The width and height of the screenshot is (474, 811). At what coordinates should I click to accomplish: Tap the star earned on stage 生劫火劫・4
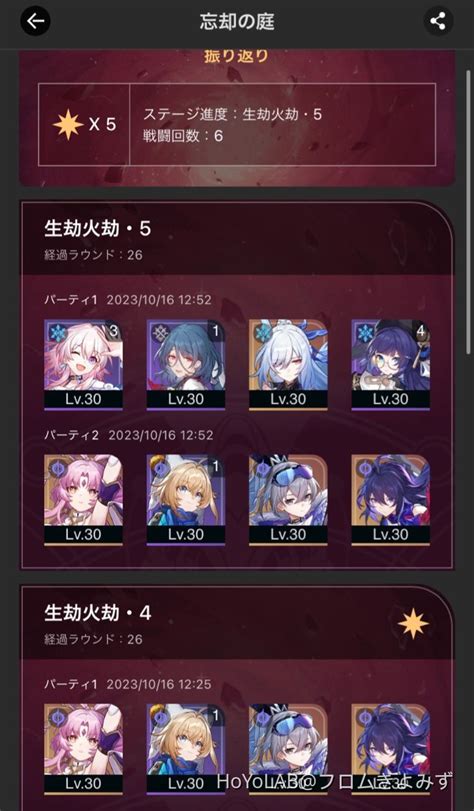click(413, 623)
